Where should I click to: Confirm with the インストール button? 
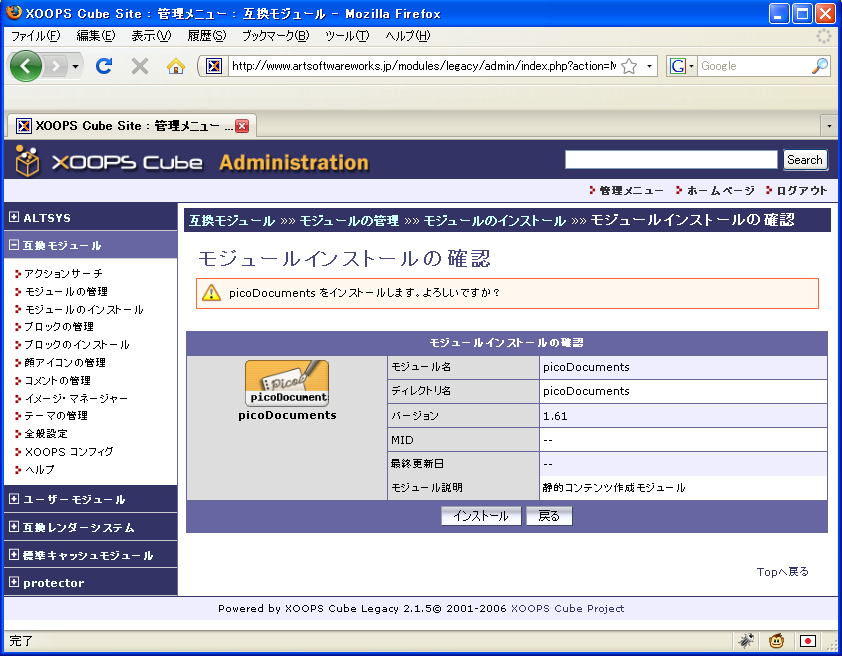(x=481, y=516)
